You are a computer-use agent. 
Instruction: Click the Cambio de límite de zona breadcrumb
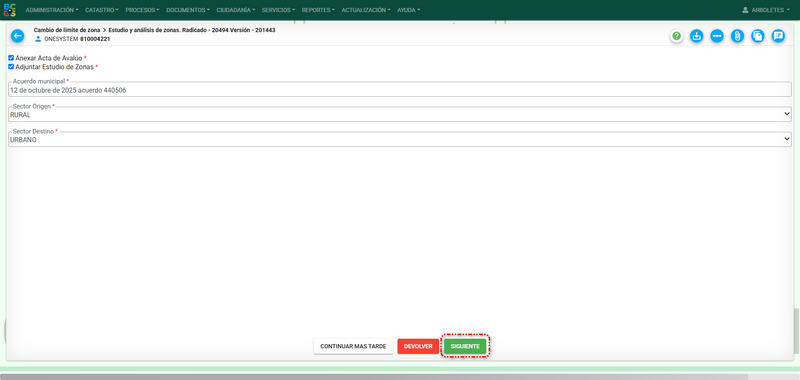[67, 30]
